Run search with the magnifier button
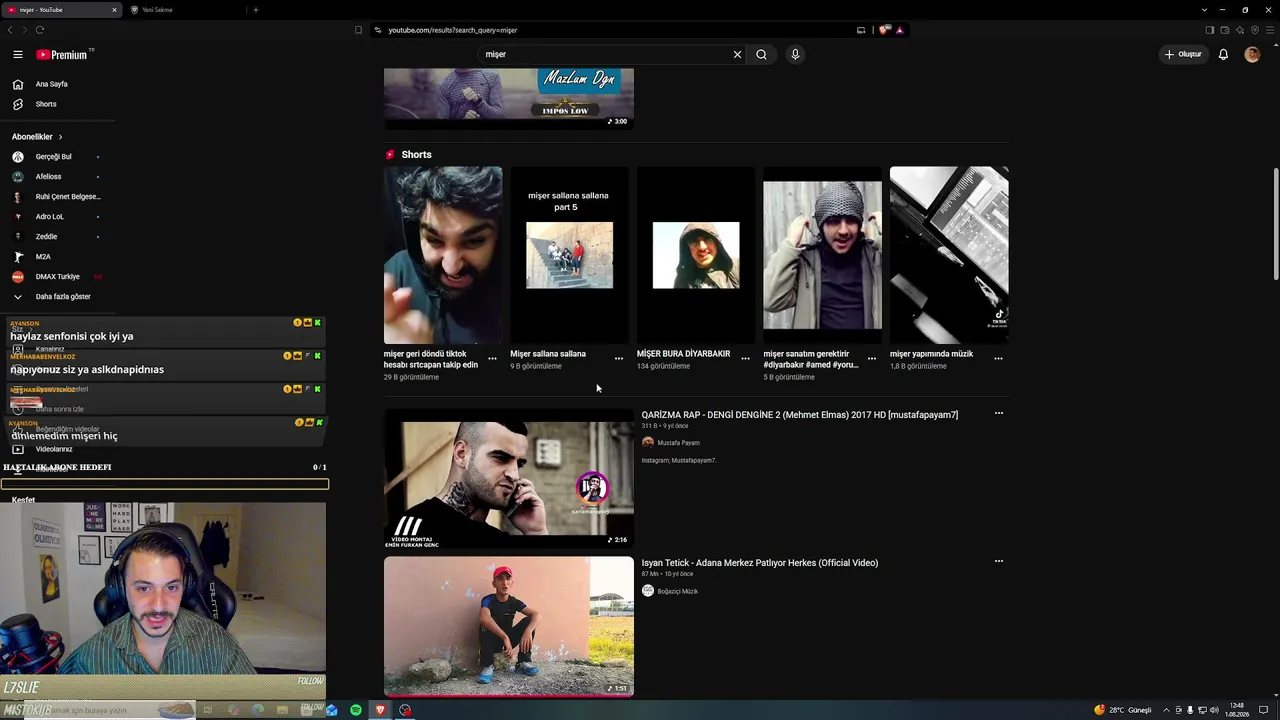 (761, 55)
